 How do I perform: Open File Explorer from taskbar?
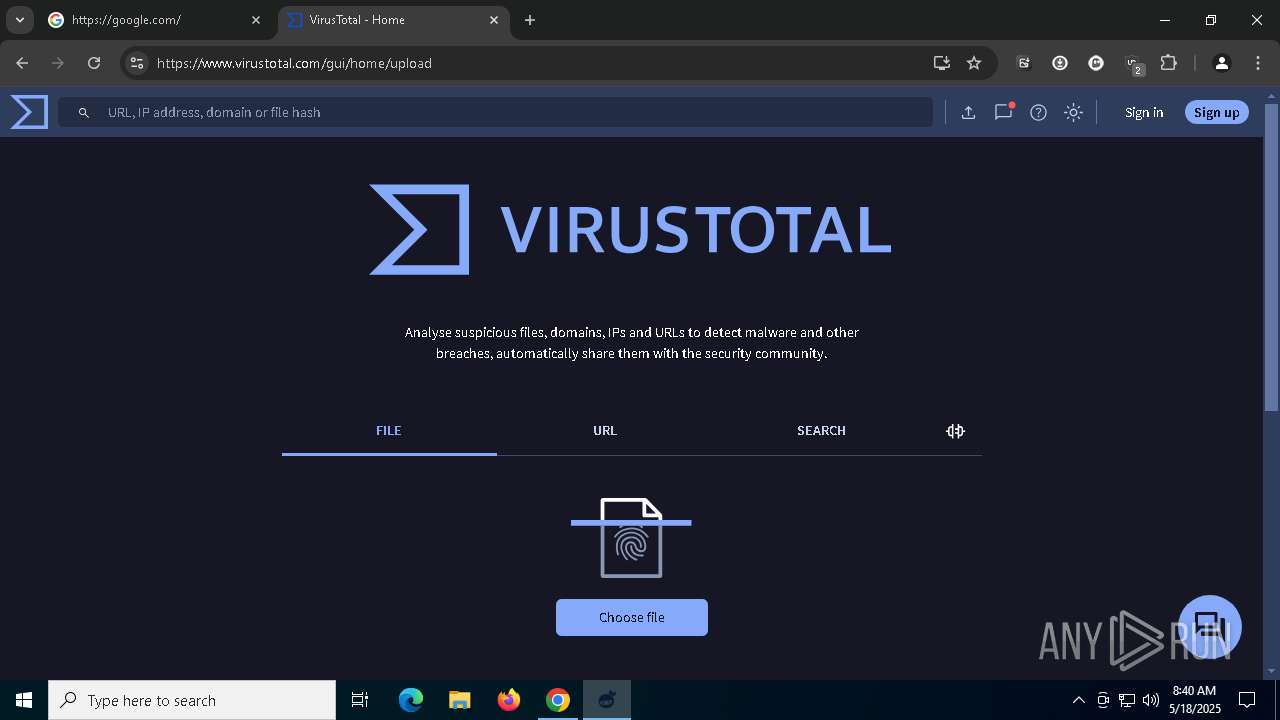pos(459,700)
